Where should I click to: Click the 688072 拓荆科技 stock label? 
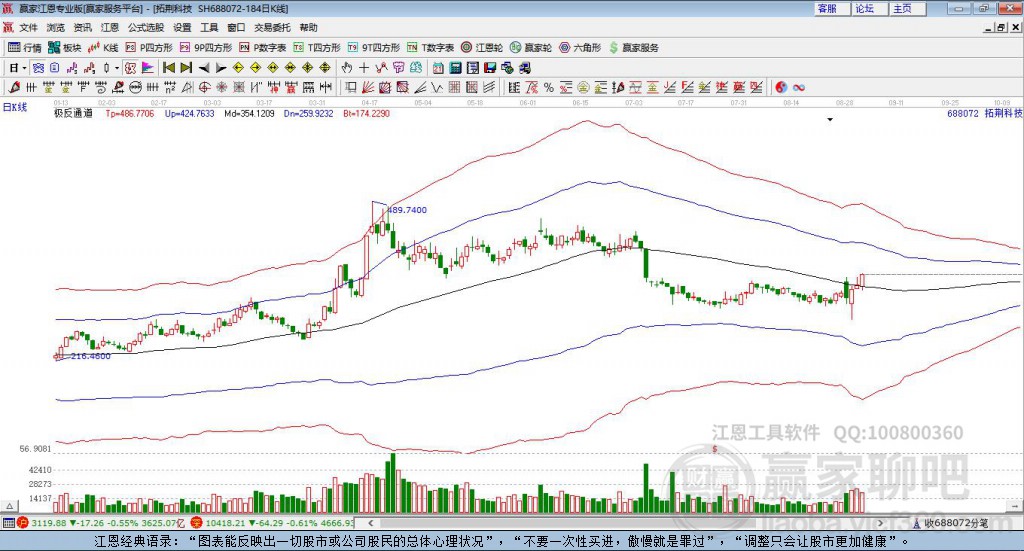[x=985, y=114]
